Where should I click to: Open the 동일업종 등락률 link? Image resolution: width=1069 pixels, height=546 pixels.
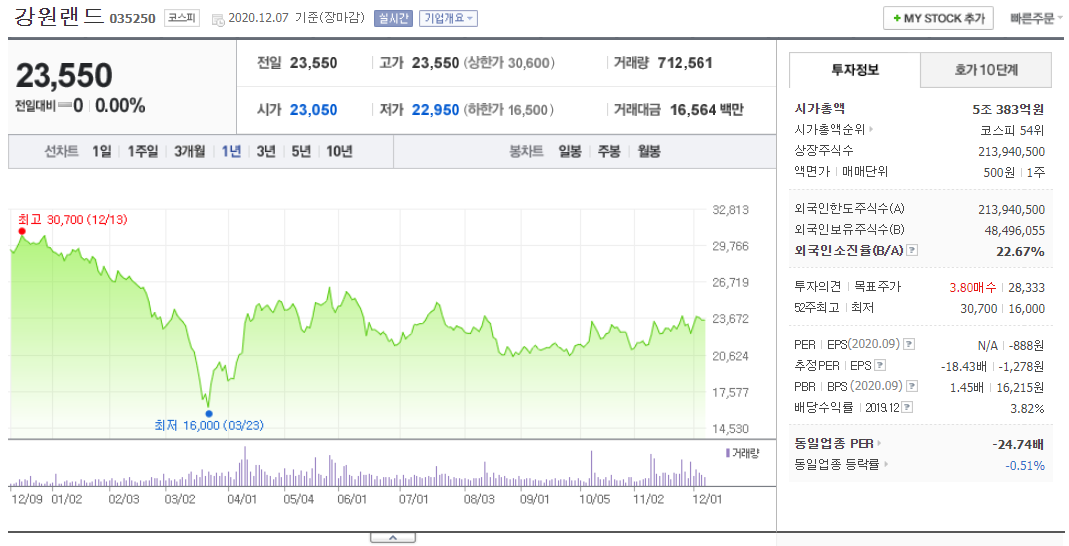pyautogui.click(x=837, y=464)
